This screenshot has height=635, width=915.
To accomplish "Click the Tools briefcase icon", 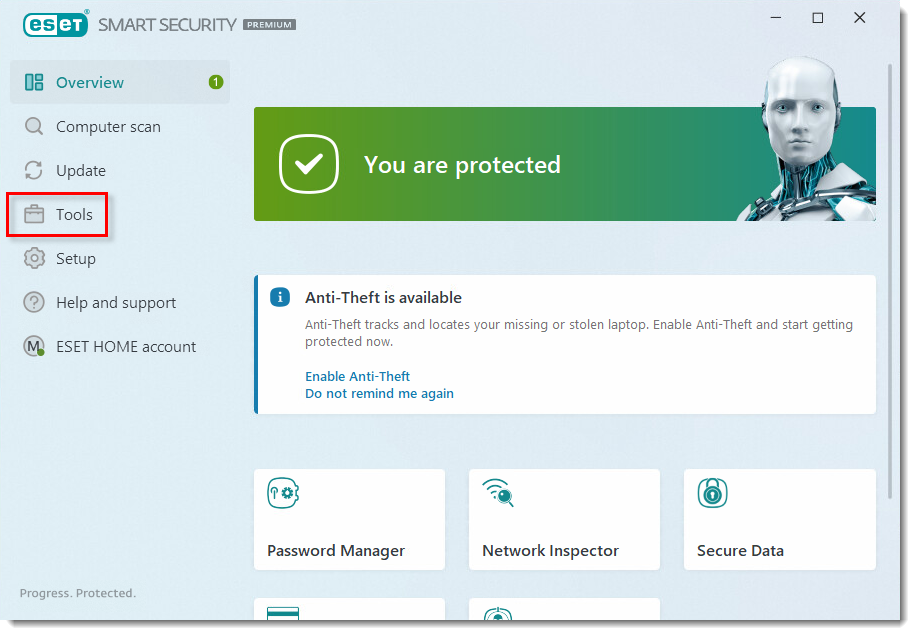I will [x=34, y=215].
